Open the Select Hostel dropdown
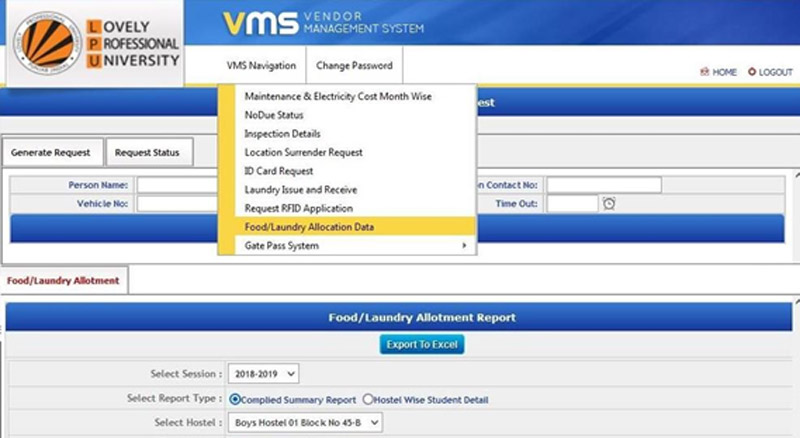Screen dimensions: 800x438 pos(305,423)
